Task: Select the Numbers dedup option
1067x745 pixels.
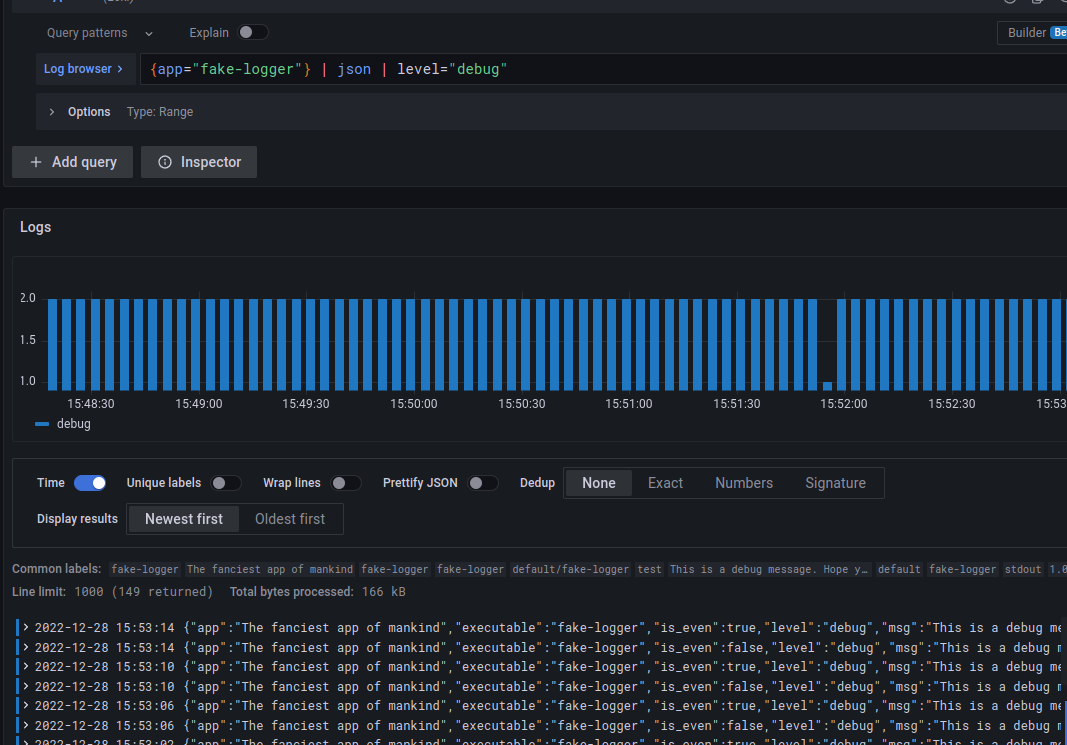Action: tap(744, 483)
